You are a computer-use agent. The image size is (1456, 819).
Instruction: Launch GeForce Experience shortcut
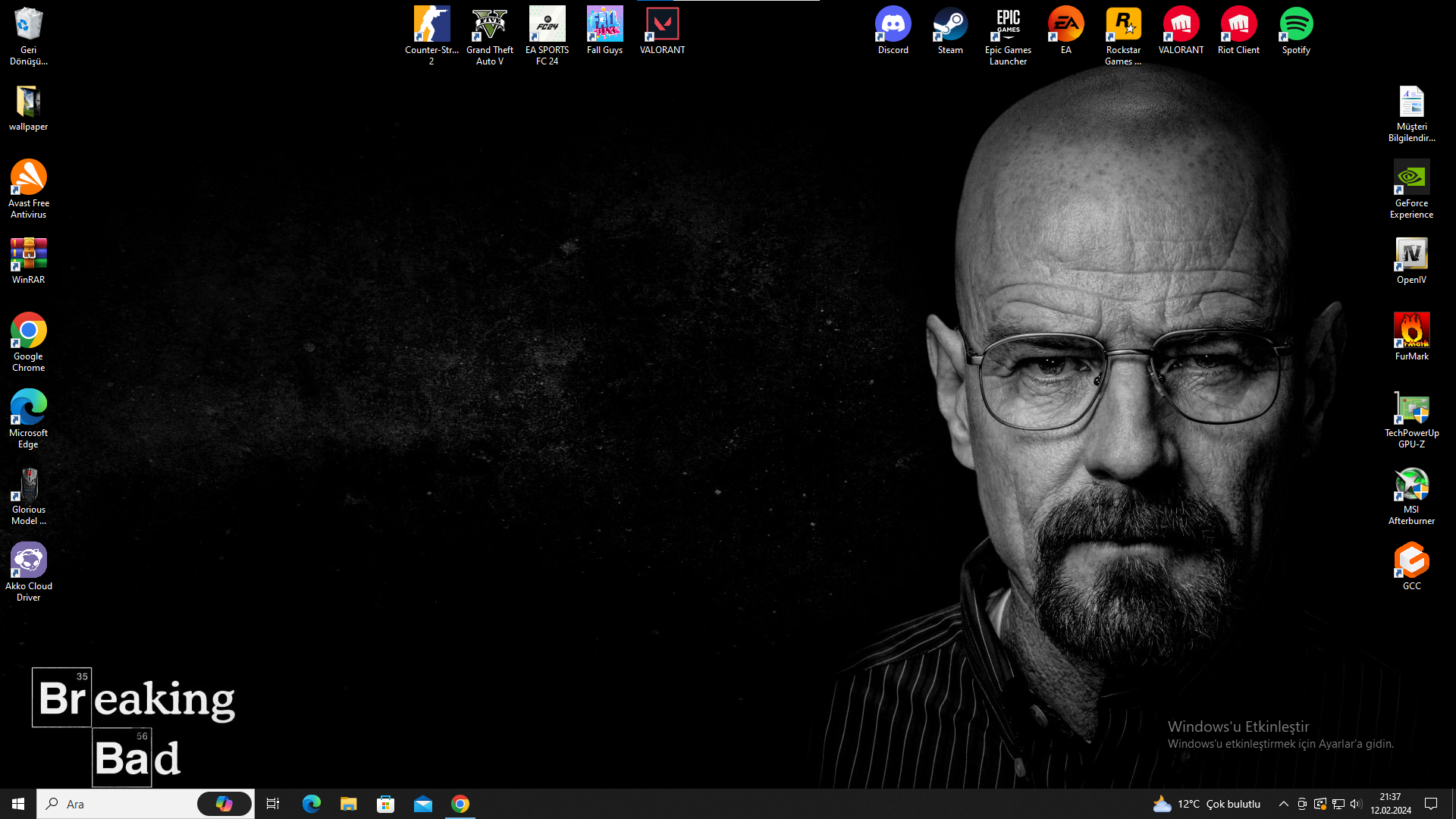[1411, 189]
